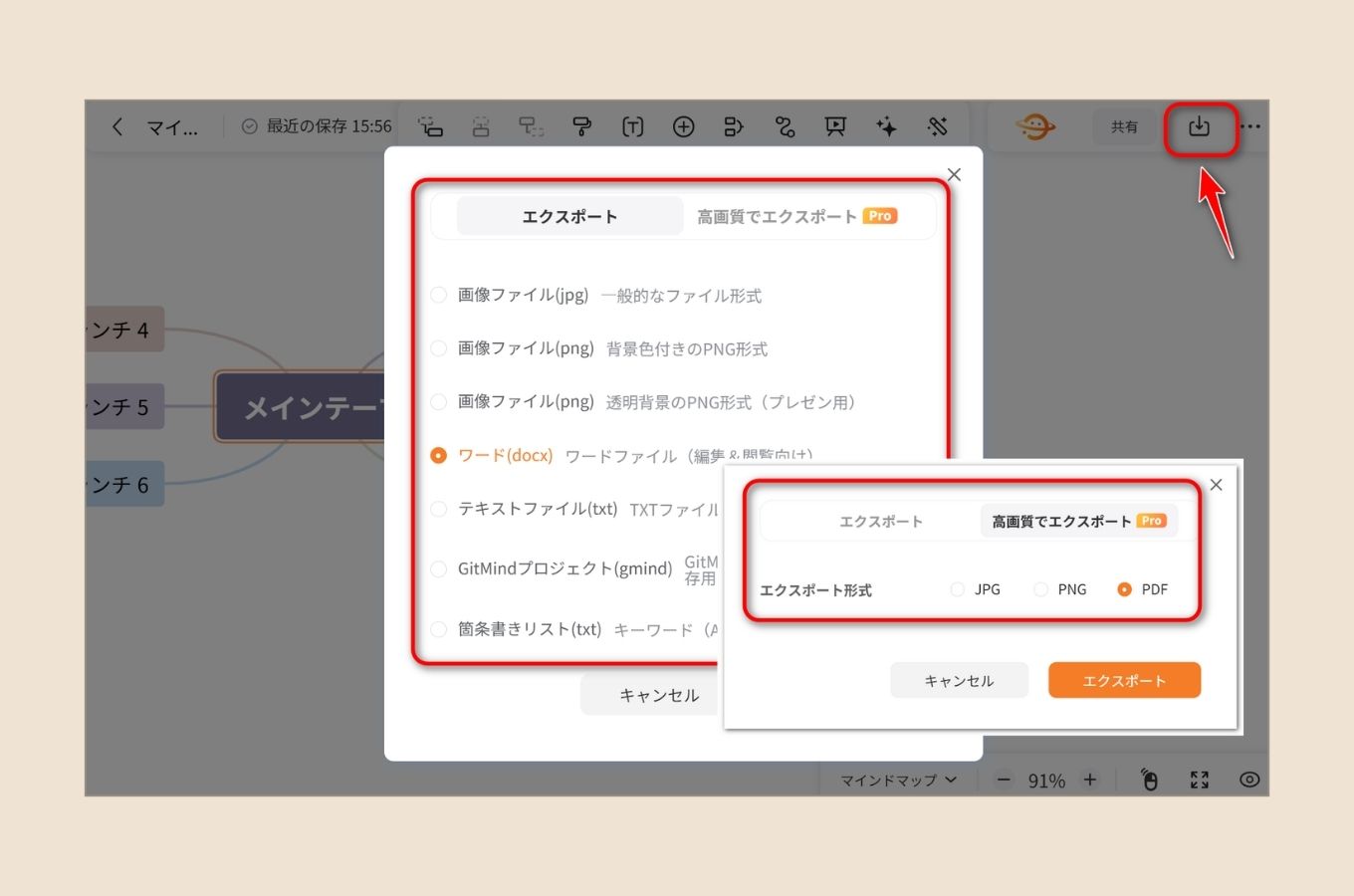The image size is (1354, 896).
Task: Select the GitMindプロジェクト(gmind) radio option
Action: click(438, 568)
